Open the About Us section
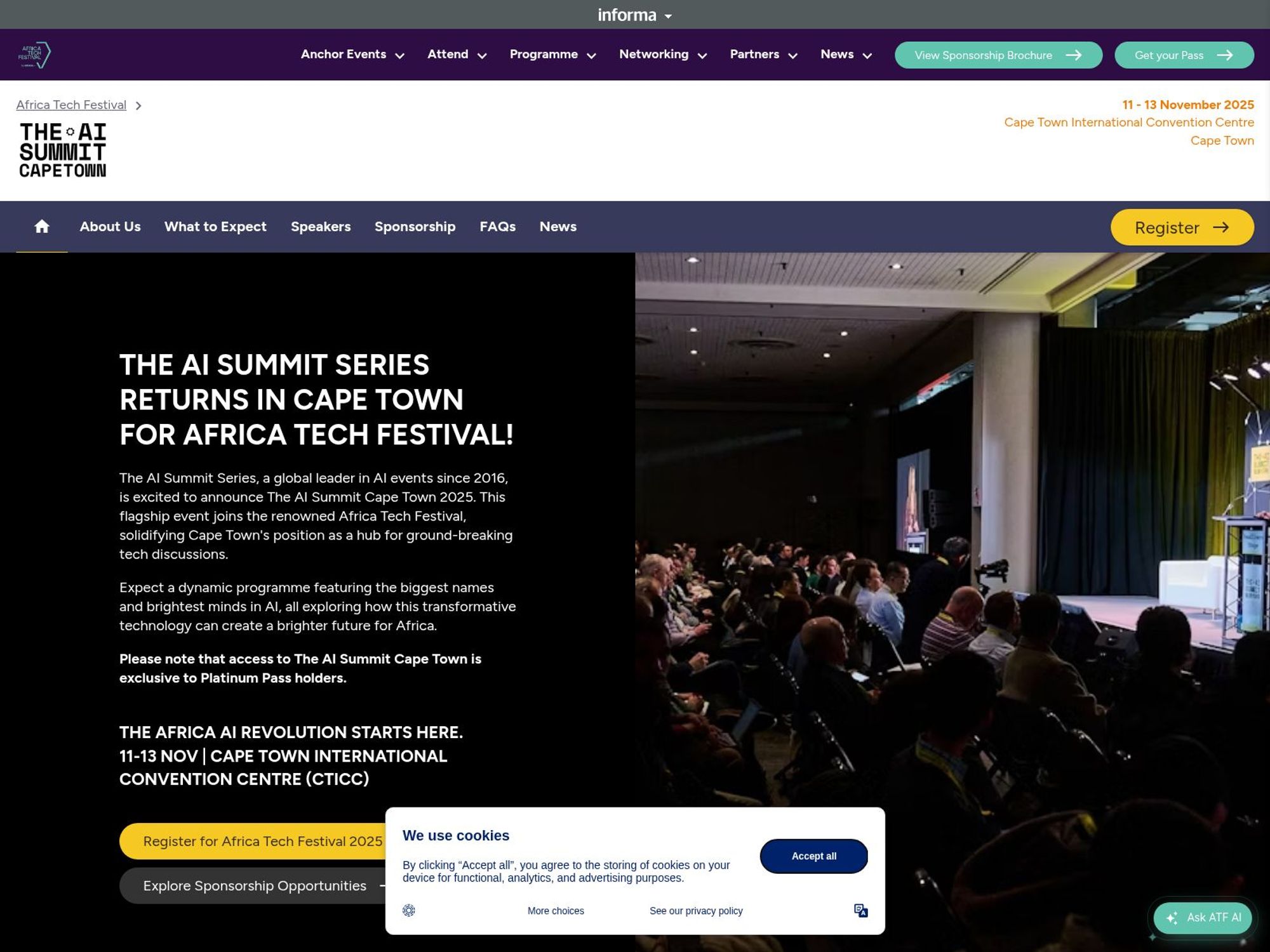1270x952 pixels. coord(110,227)
